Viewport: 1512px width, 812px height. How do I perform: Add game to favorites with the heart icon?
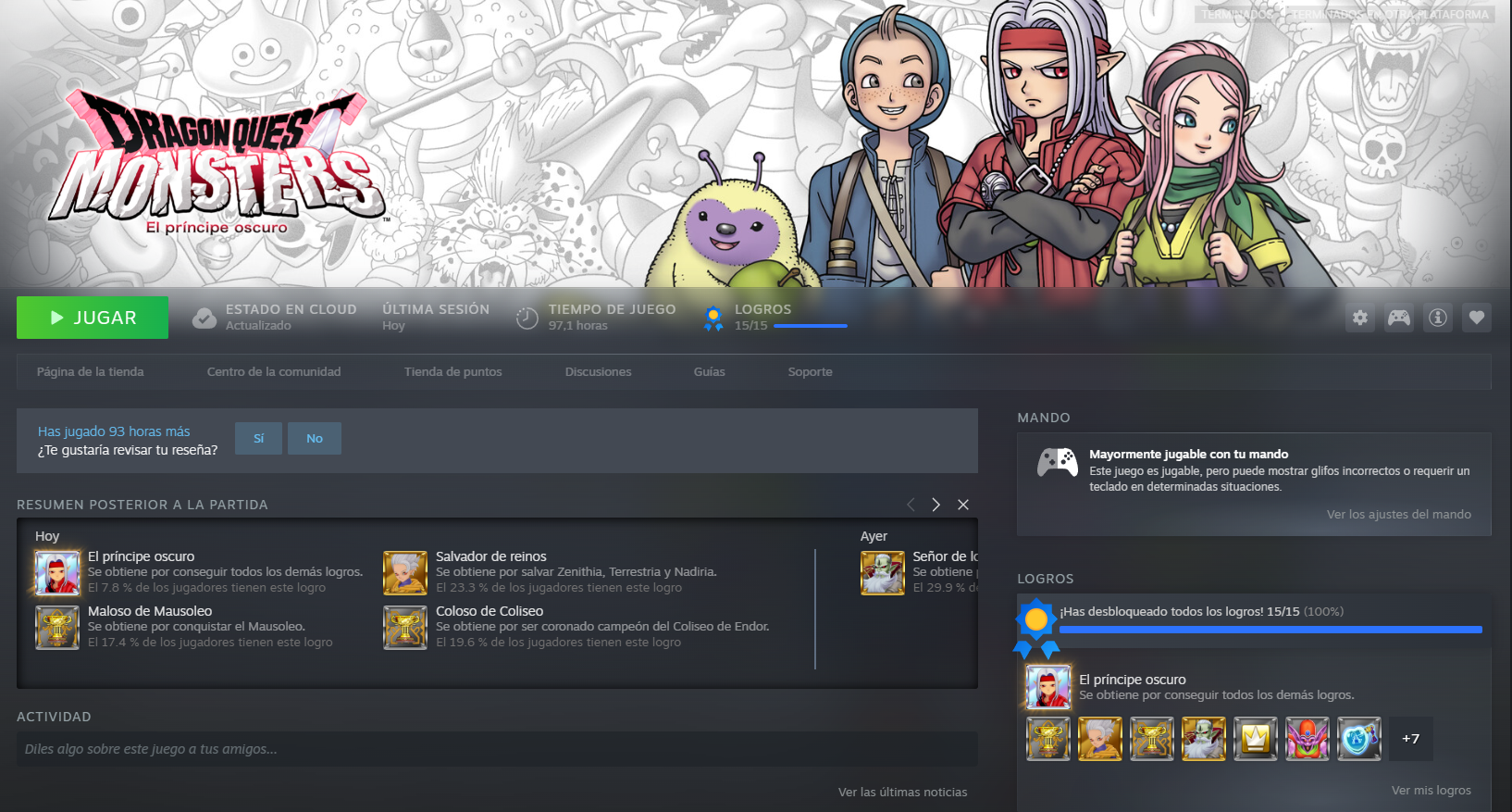(x=1476, y=318)
